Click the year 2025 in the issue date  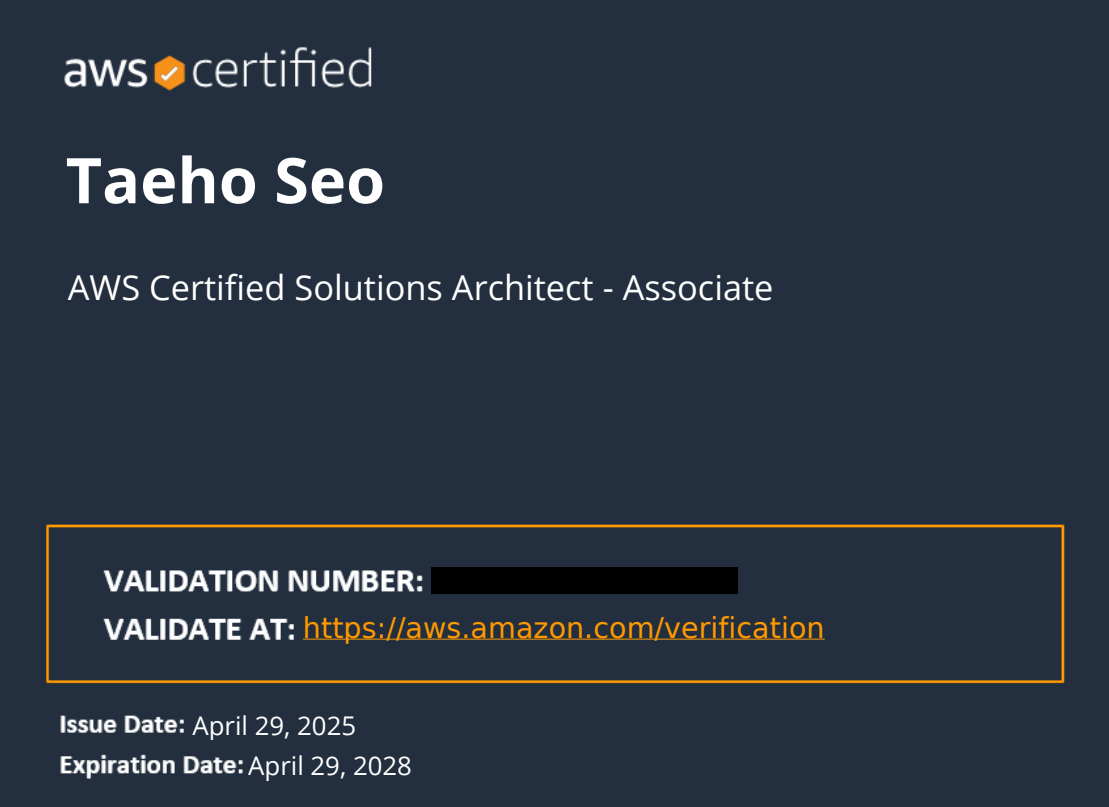tap(326, 726)
